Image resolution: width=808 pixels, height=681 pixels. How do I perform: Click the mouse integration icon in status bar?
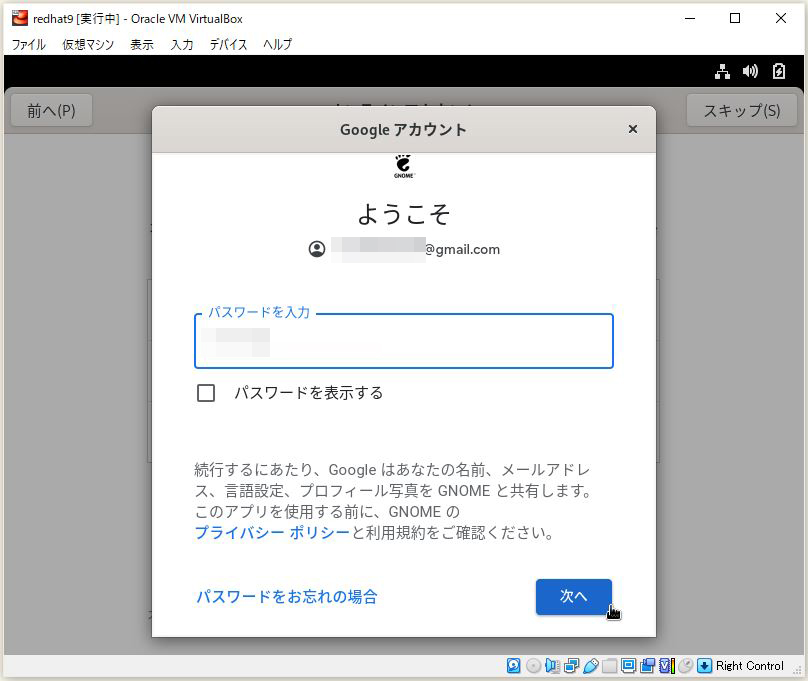[x=685, y=666]
